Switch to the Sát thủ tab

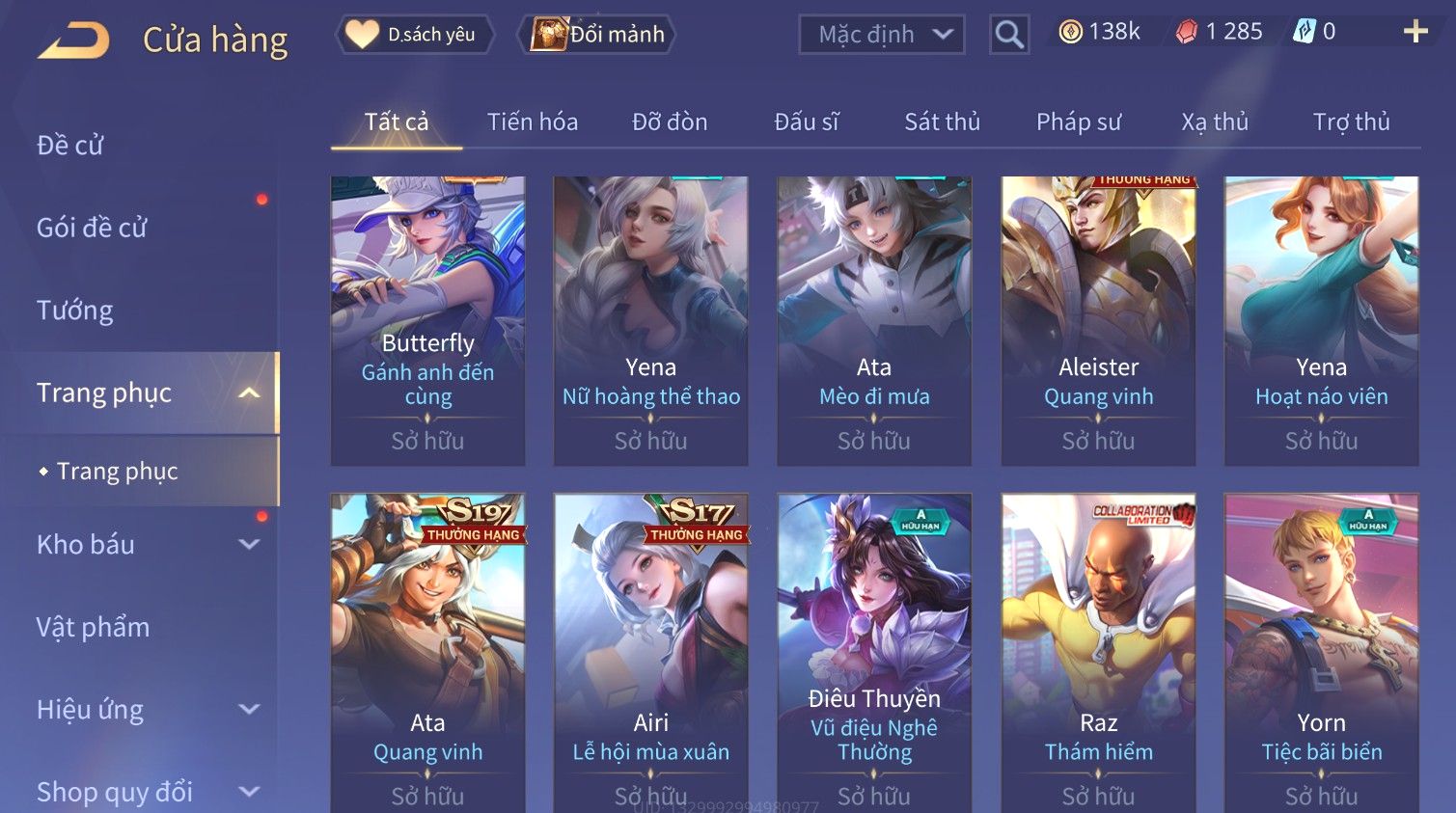pos(942,122)
